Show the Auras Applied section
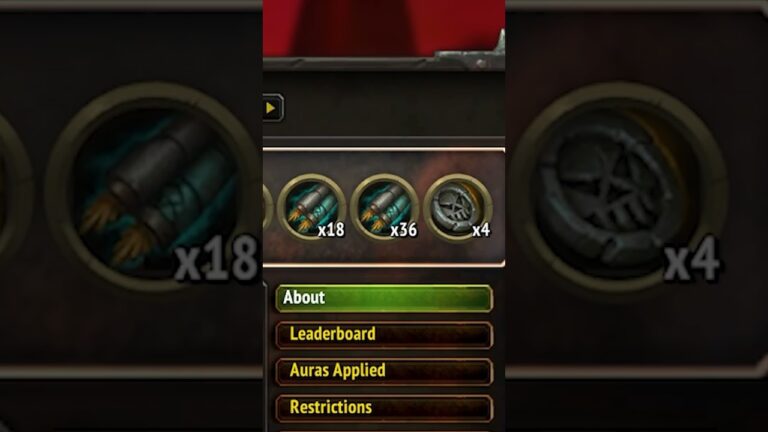 [x=384, y=372]
